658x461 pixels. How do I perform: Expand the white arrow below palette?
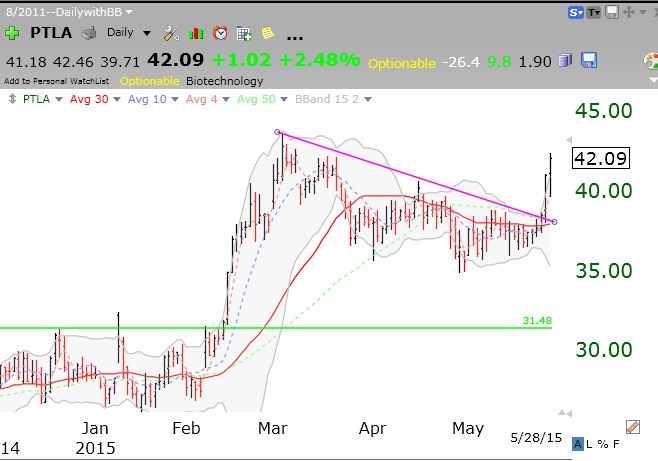(653, 79)
